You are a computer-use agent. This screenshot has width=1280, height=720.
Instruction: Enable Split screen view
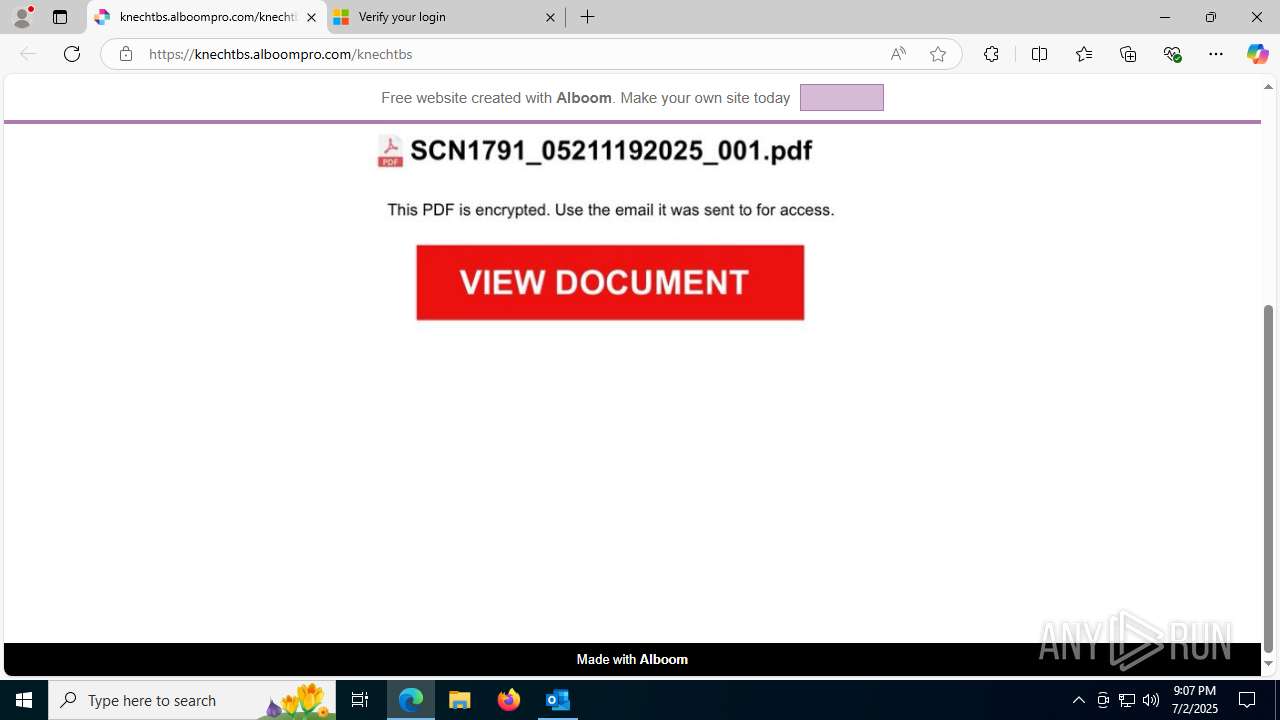(x=1039, y=54)
